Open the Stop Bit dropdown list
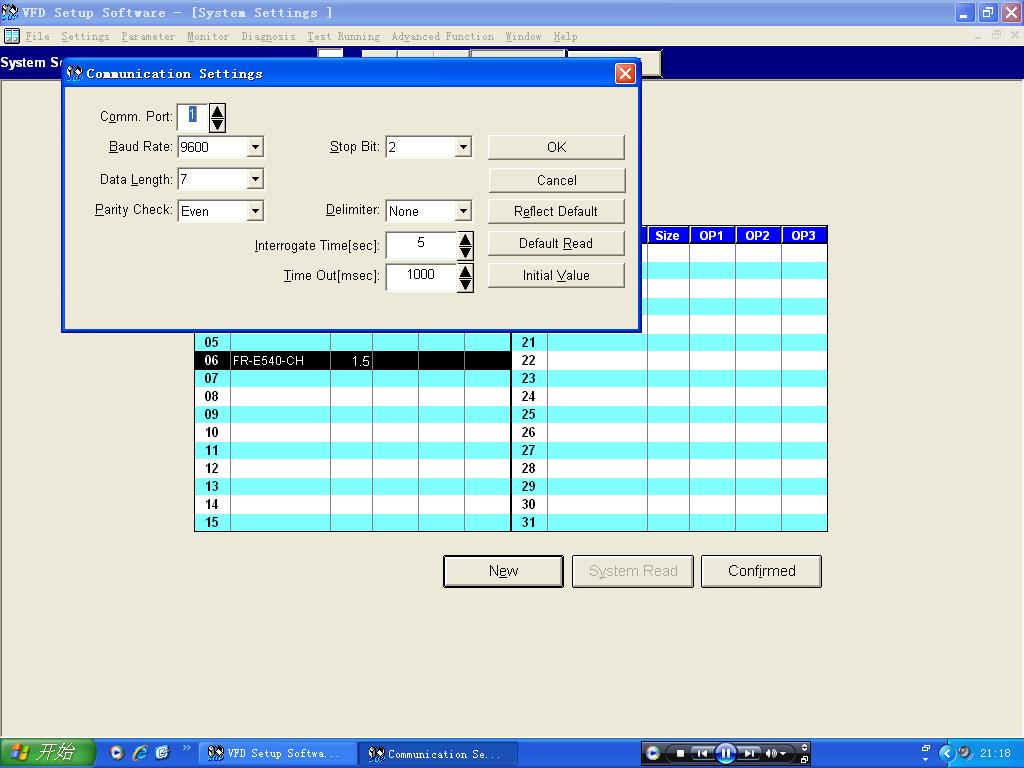This screenshot has height=768, width=1024. 463,147
